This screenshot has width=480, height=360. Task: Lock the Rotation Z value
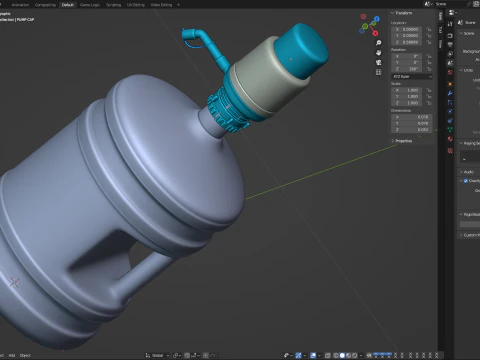(x=429, y=69)
